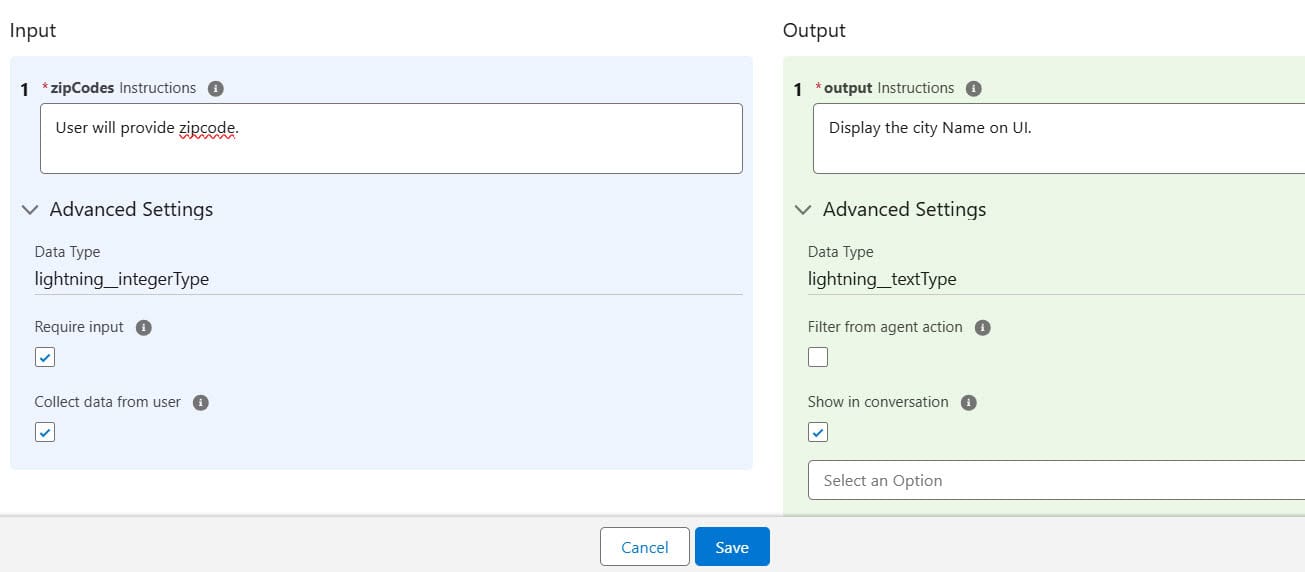Edit the output instructions text area

click(1059, 138)
